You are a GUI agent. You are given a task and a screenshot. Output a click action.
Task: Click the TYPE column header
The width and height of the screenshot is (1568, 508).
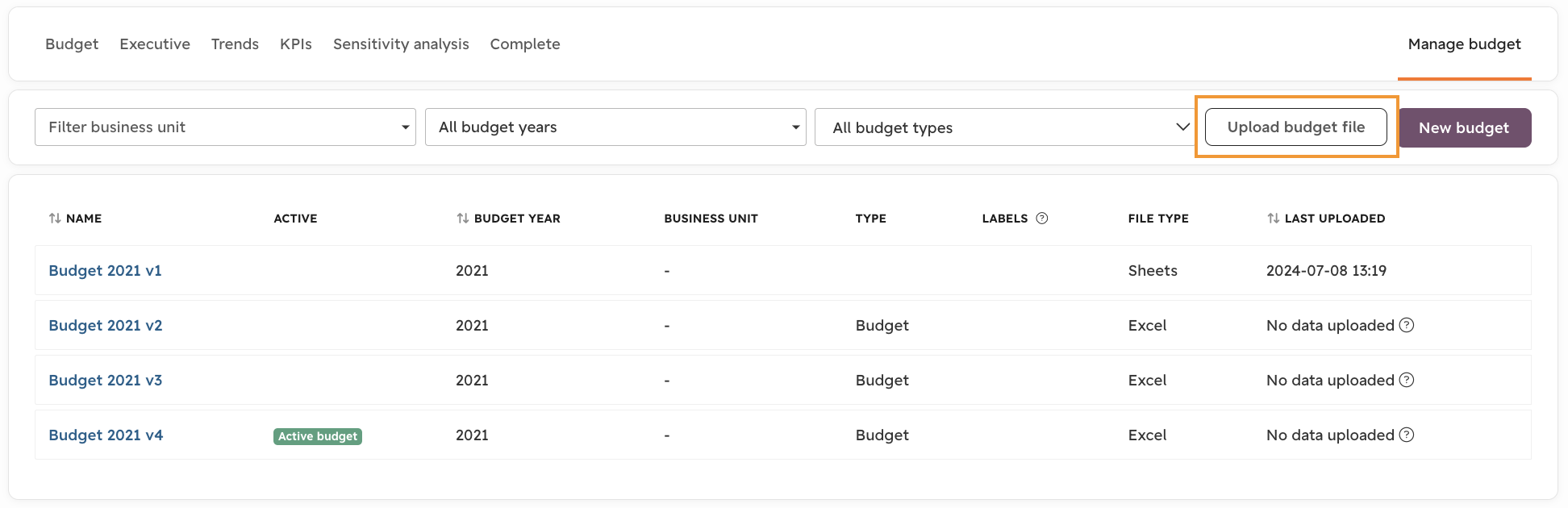tap(870, 219)
